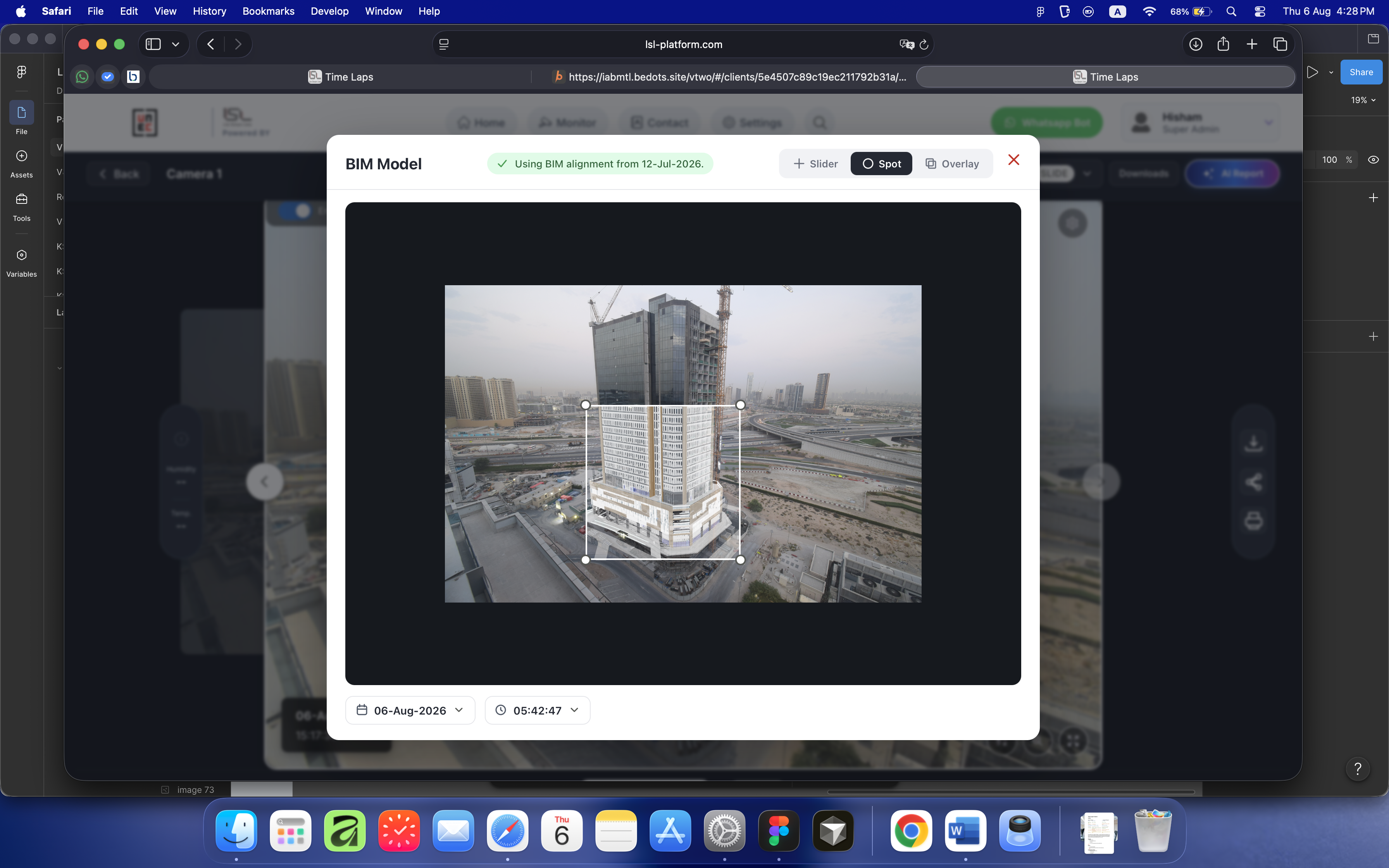Open the 19% zoom dropdown in Figma

[1363, 100]
